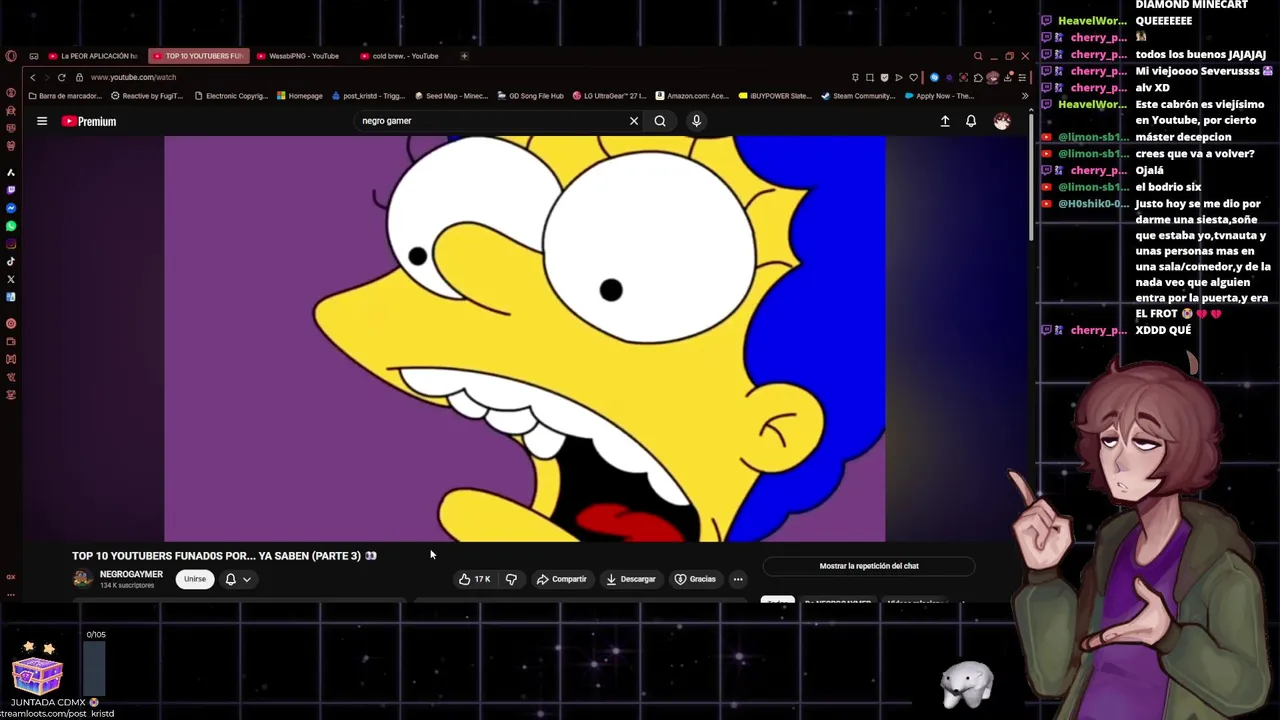This screenshot has height=720, width=1280.
Task: Open the YouTube hamburger guide menu
Action: point(42,121)
